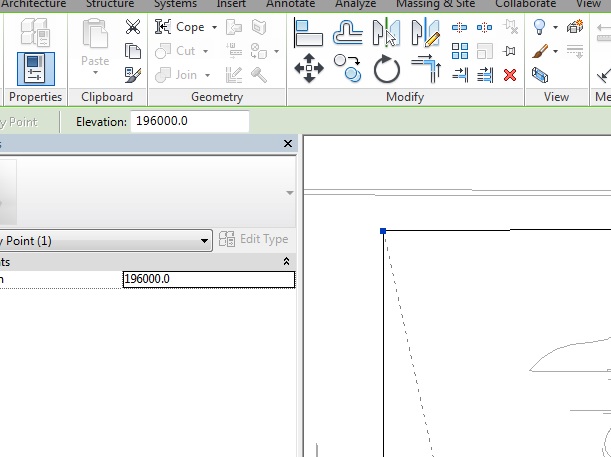Select the Join/Unjoin Roof tool
The width and height of the screenshot is (611, 457).
tap(234, 27)
